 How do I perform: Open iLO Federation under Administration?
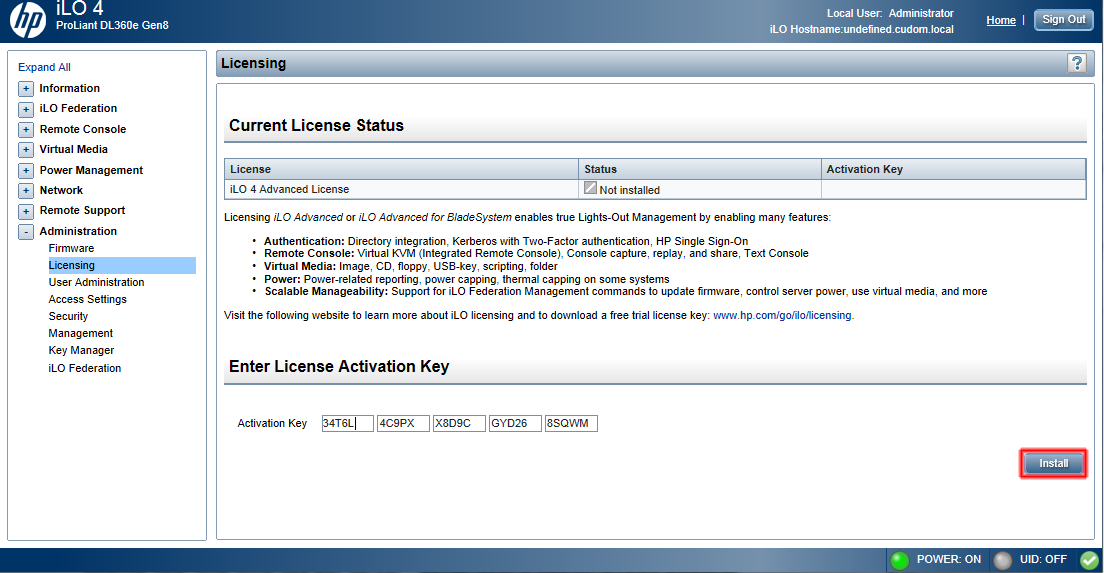[x=84, y=368]
